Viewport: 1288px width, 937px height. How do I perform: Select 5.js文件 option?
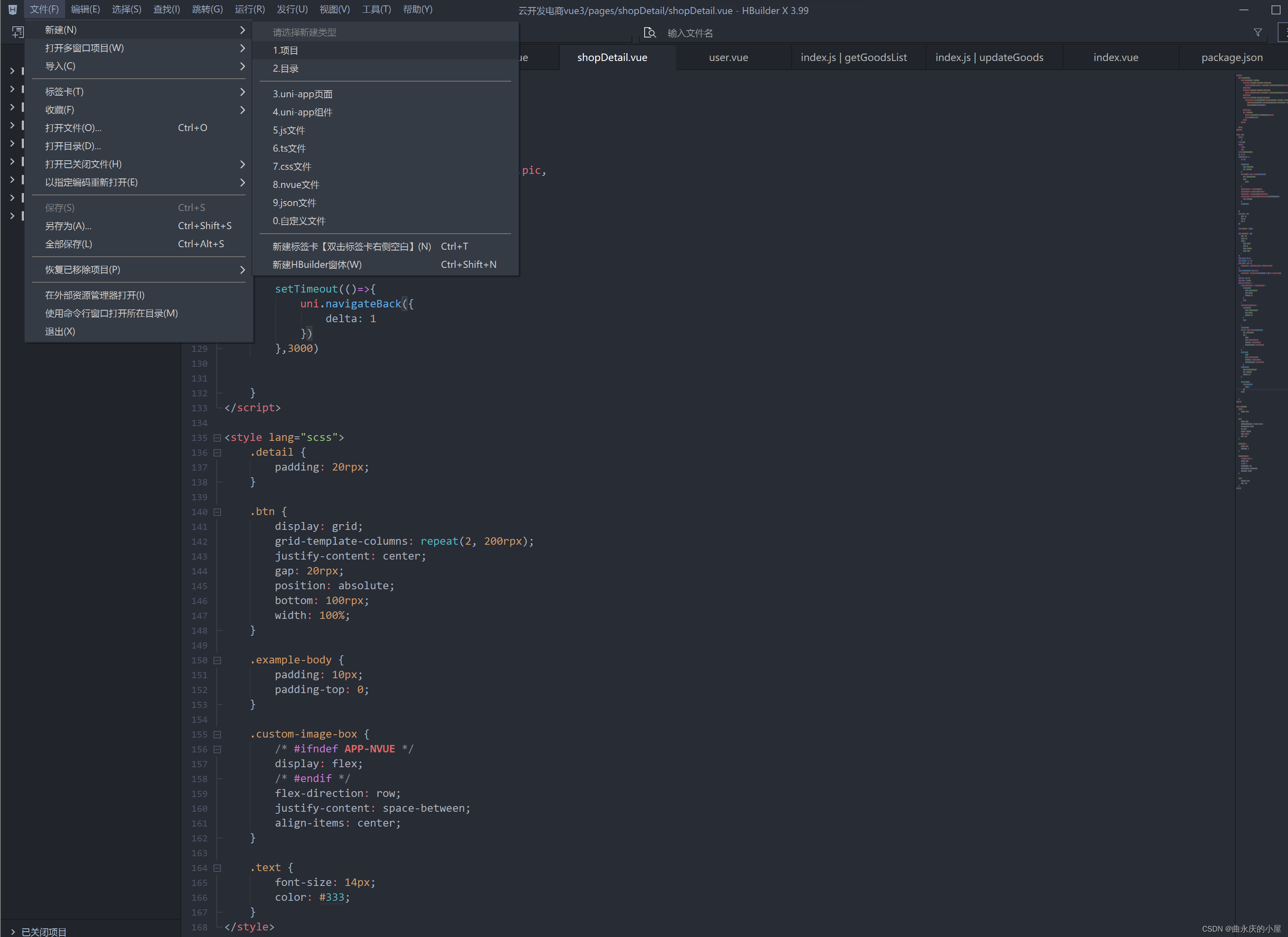pos(385,131)
